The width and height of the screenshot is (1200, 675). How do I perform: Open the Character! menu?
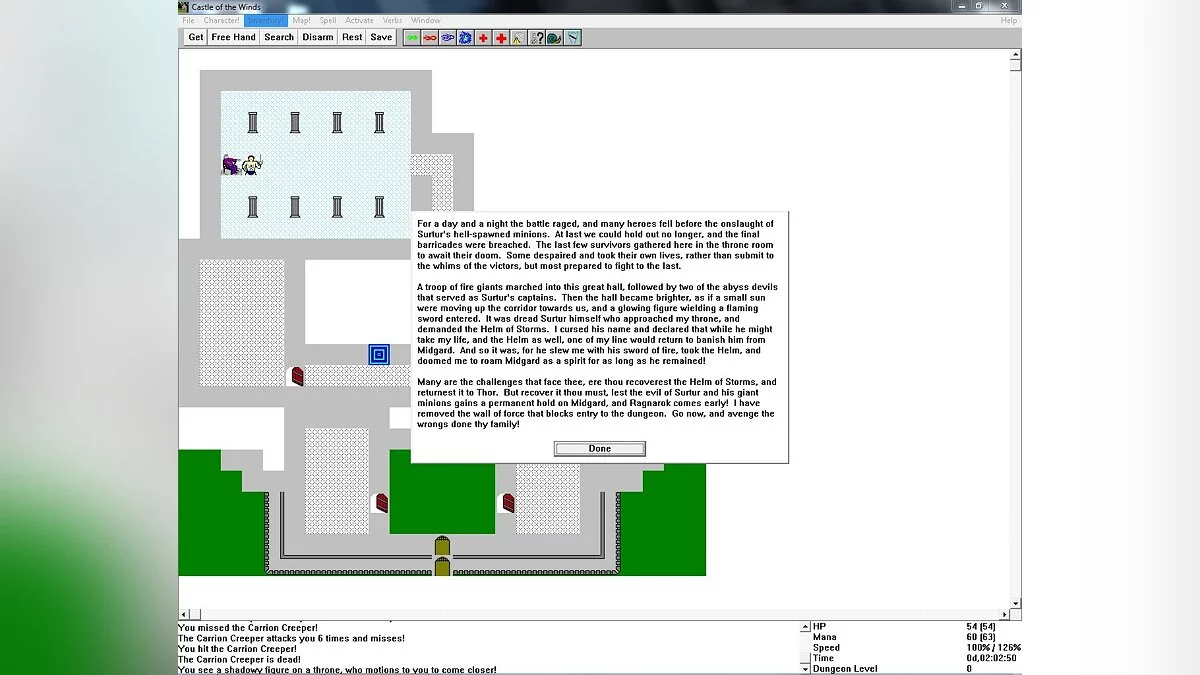[x=221, y=20]
